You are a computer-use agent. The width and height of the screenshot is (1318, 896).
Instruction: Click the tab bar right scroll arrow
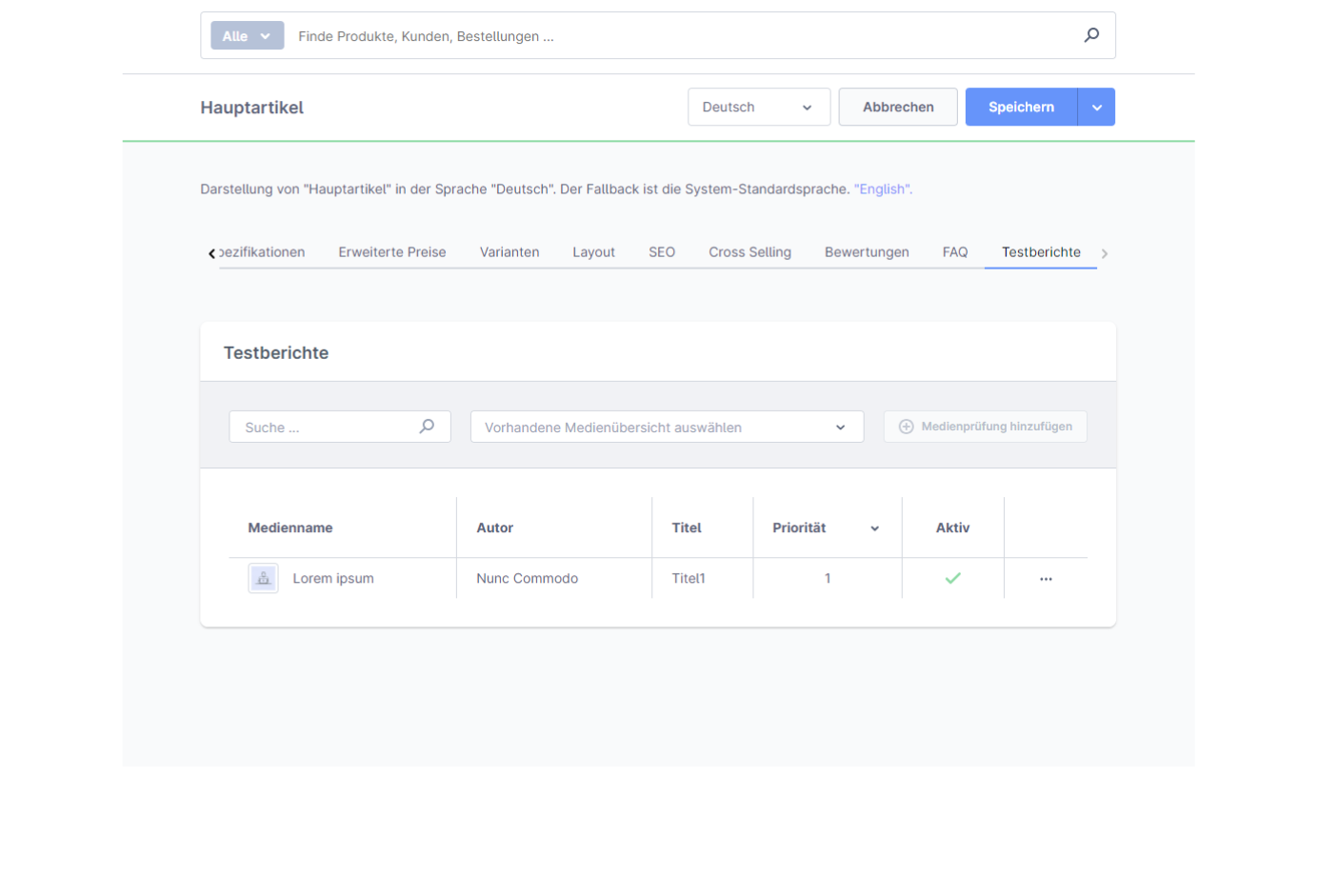[x=1105, y=253]
